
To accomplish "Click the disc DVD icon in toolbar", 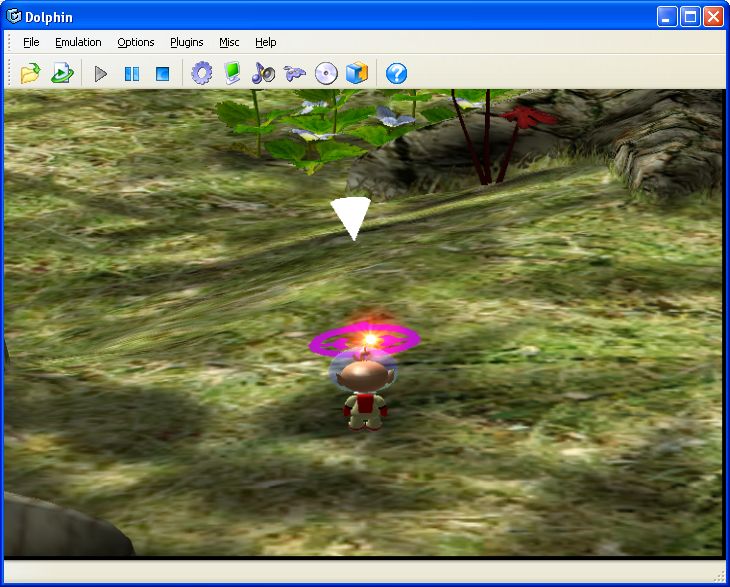I will pos(326,74).
